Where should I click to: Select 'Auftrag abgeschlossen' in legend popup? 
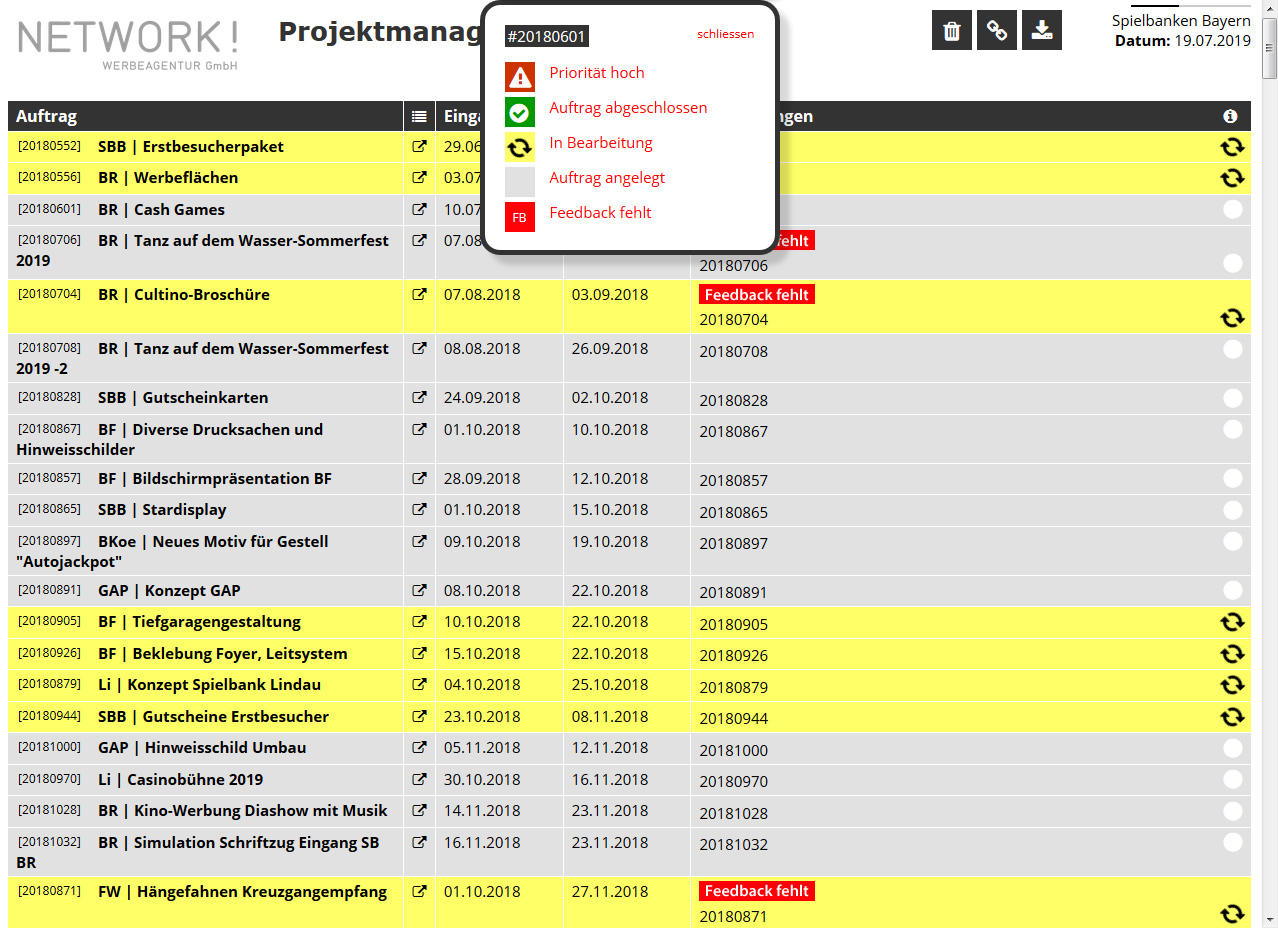point(627,108)
